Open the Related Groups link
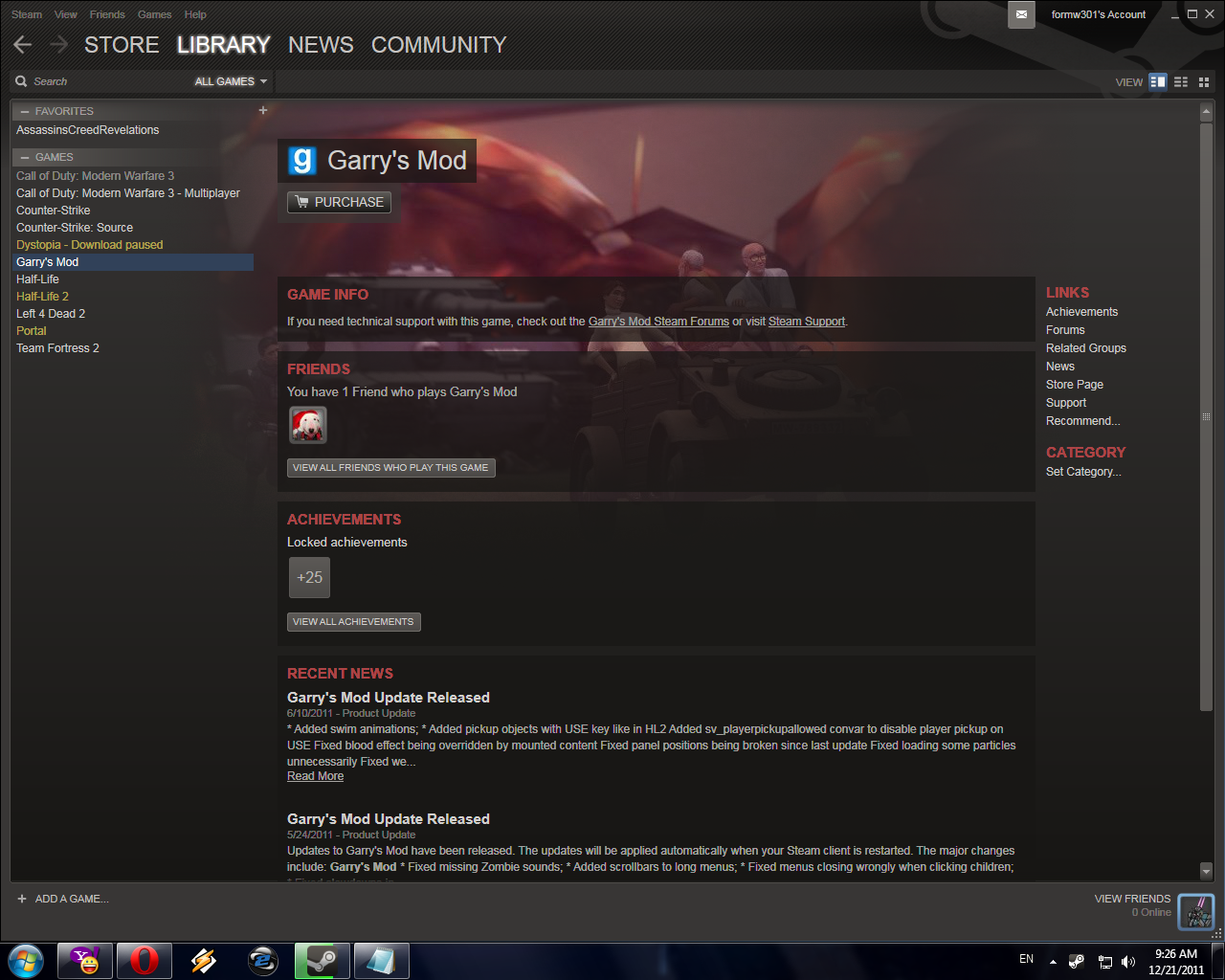This screenshot has height=980, width=1225. click(x=1086, y=348)
